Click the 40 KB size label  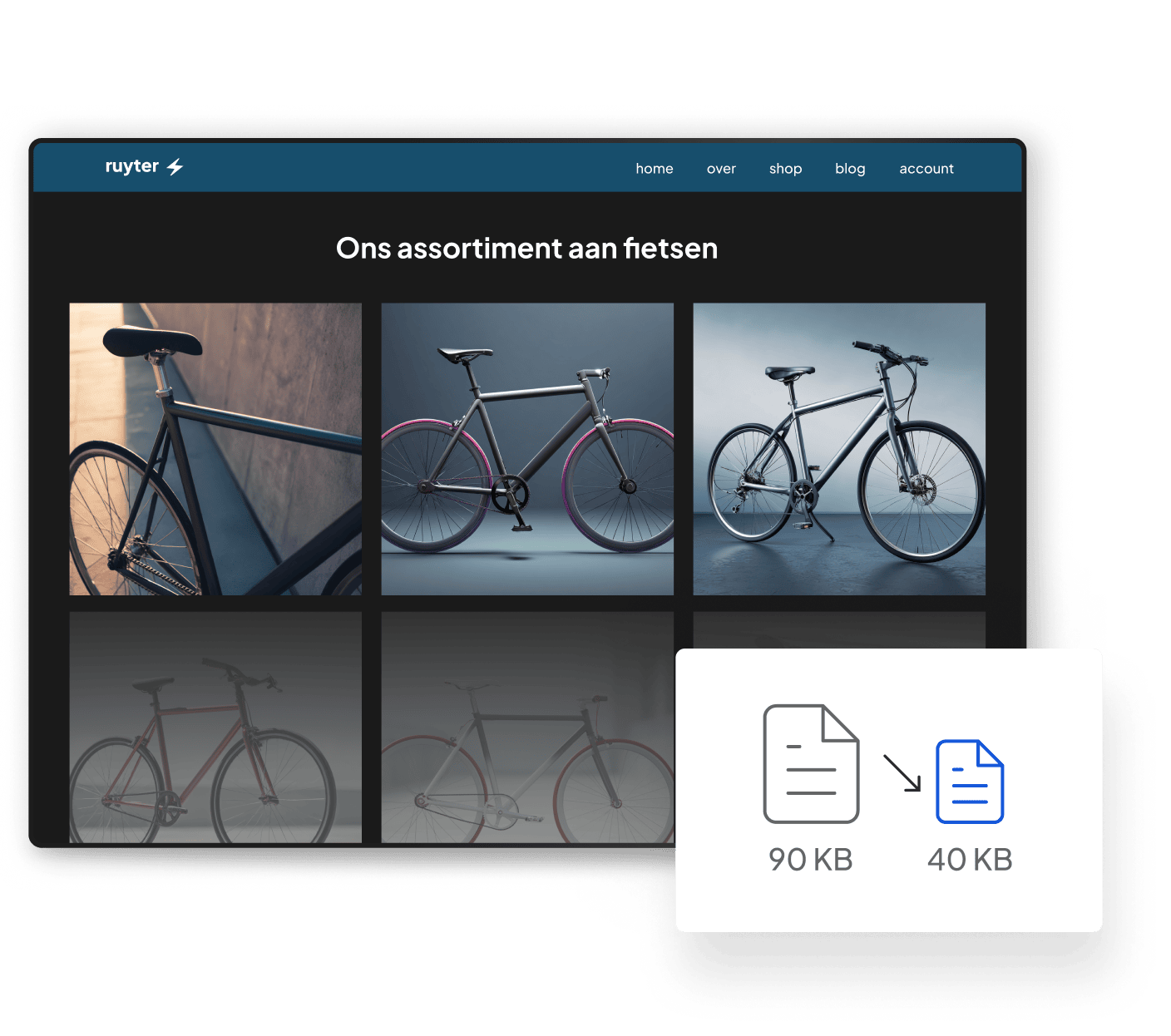pos(970,860)
